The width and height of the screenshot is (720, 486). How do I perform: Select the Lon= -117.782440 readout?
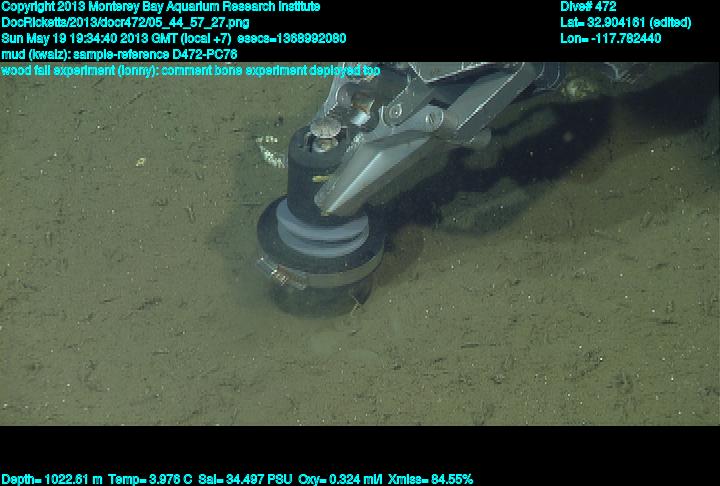pyautogui.click(x=611, y=38)
